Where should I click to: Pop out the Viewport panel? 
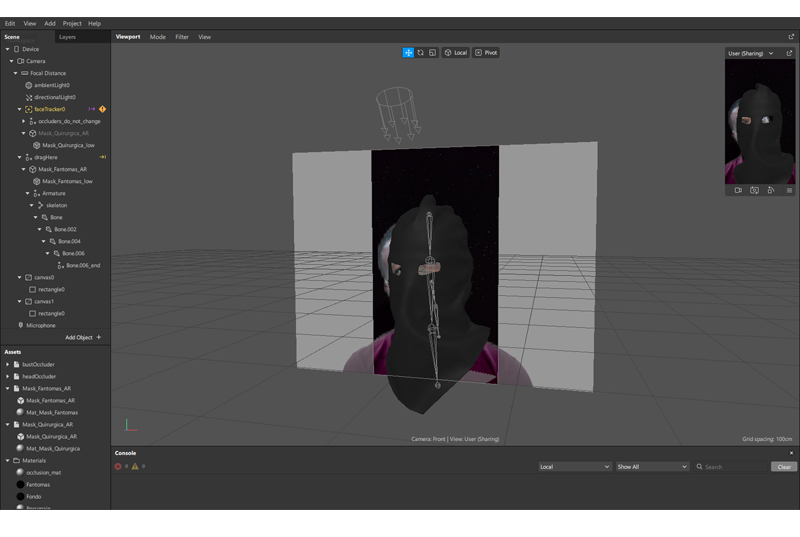791,37
